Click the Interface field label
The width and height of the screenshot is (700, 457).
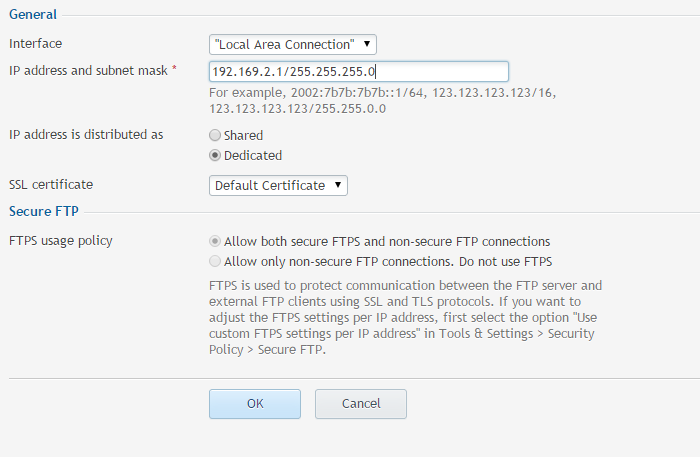pos(35,44)
